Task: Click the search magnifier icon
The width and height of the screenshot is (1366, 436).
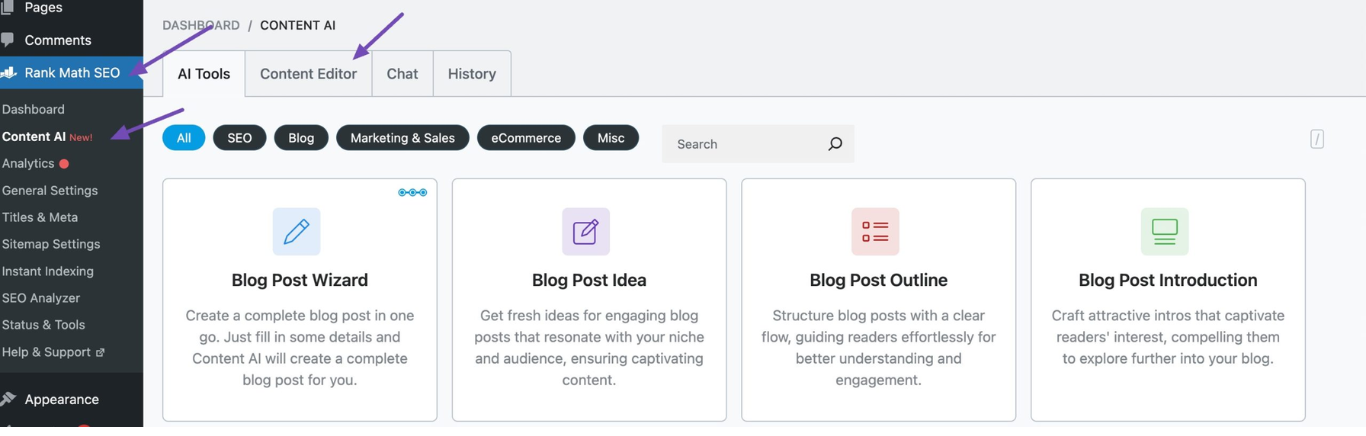Action: click(x=835, y=144)
